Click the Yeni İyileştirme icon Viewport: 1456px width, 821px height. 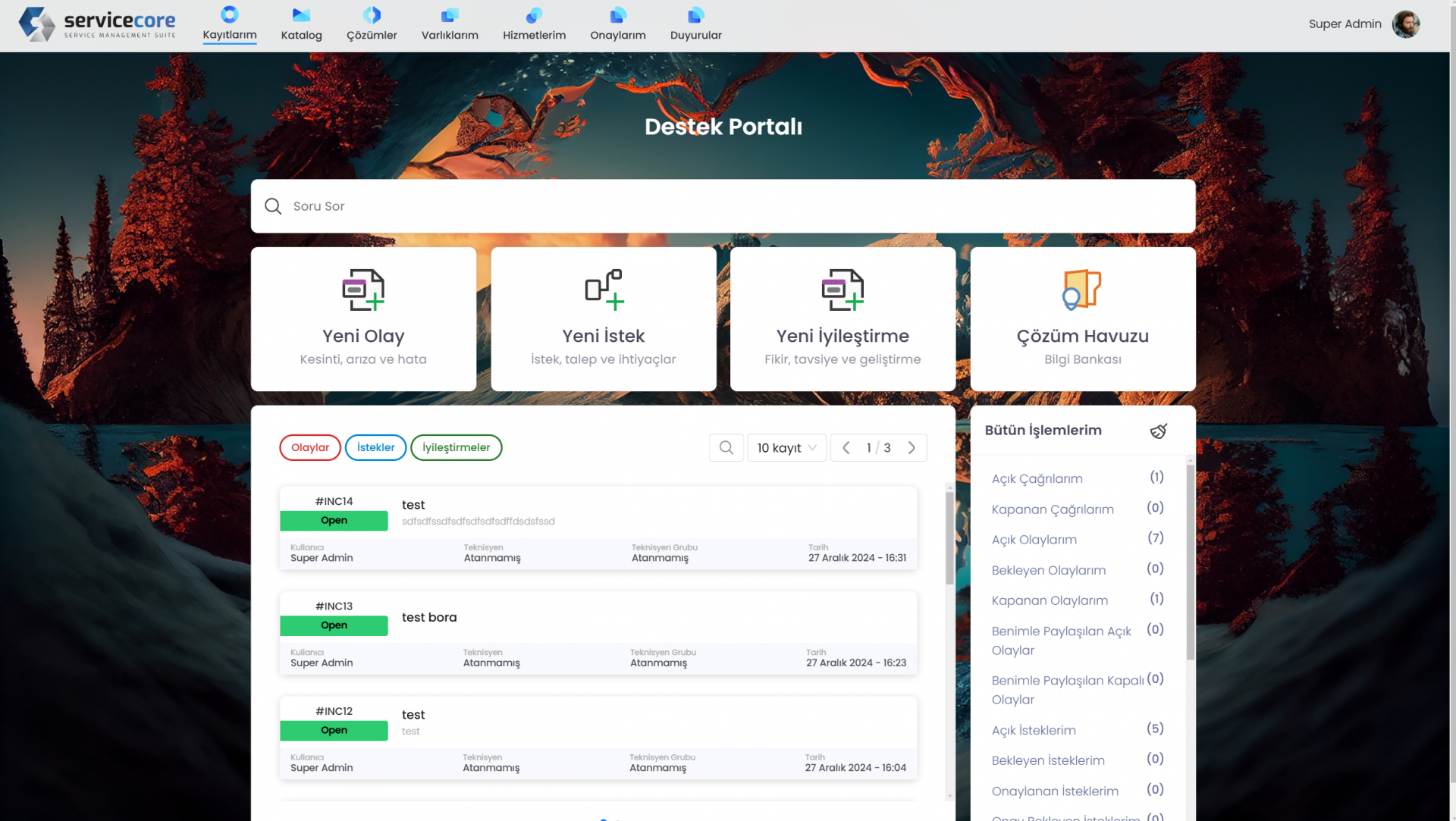click(843, 290)
